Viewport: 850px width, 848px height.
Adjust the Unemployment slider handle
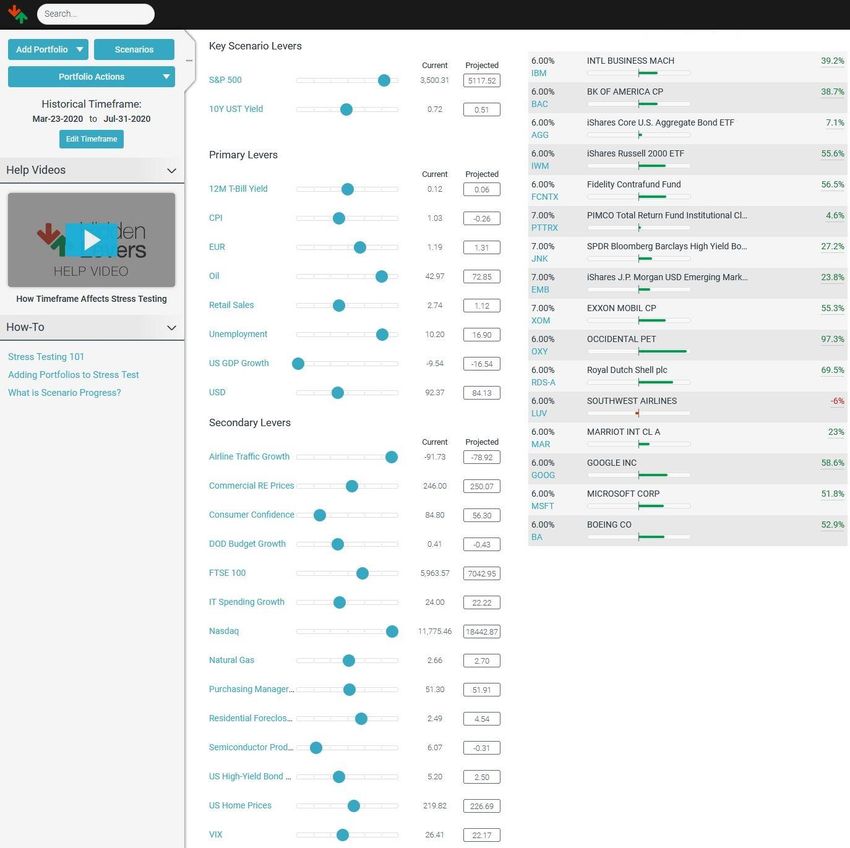pyautogui.click(x=382, y=335)
